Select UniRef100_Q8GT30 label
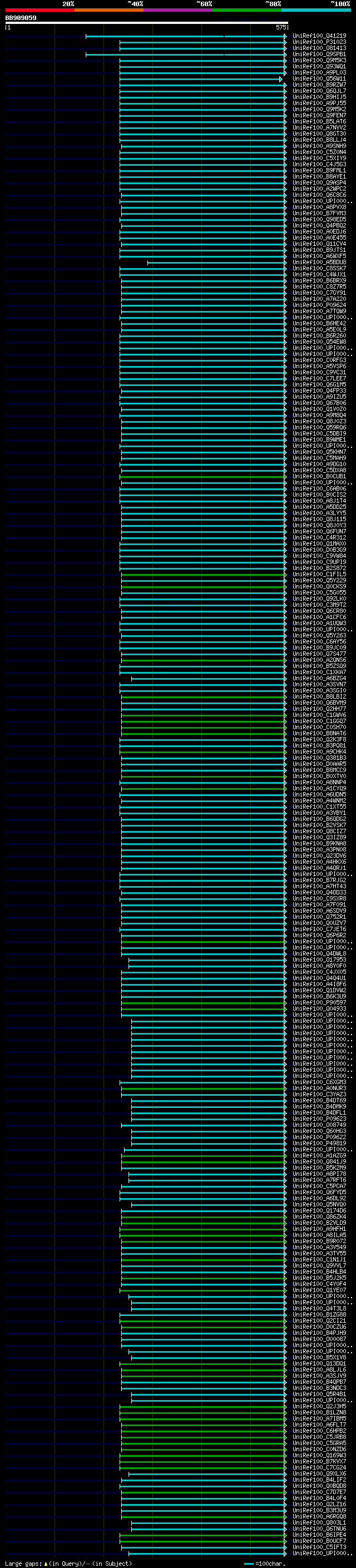Image resolution: width=356 pixels, height=1568 pixels. 319,134
